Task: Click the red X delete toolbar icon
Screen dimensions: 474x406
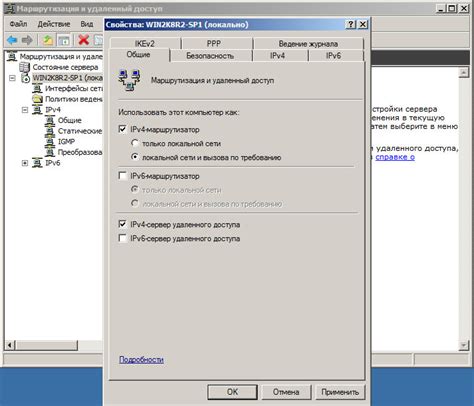Action: click(x=83, y=40)
